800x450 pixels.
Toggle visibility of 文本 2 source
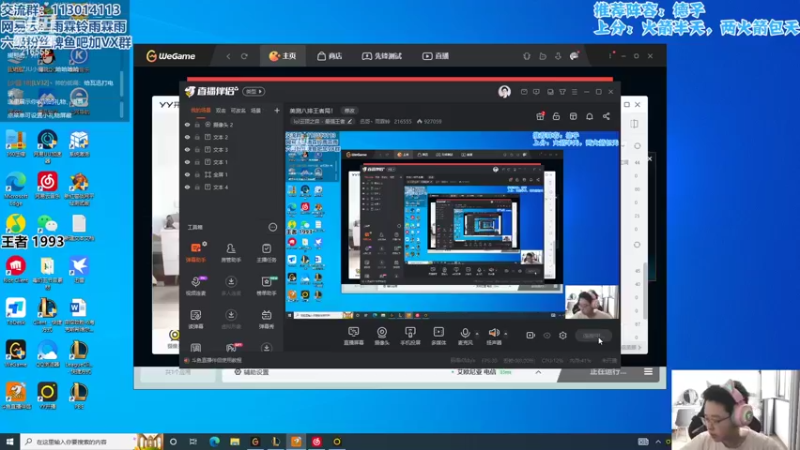coord(187,137)
